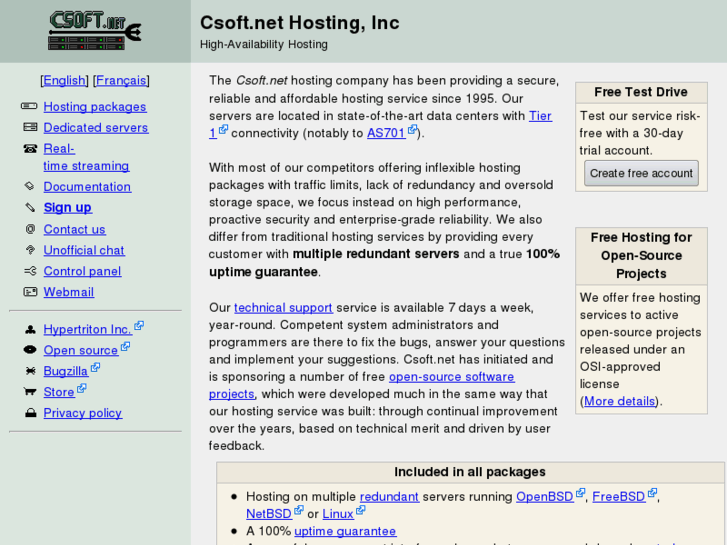Open the OpenBSD link
727x545 pixels.
pyautogui.click(x=545, y=497)
